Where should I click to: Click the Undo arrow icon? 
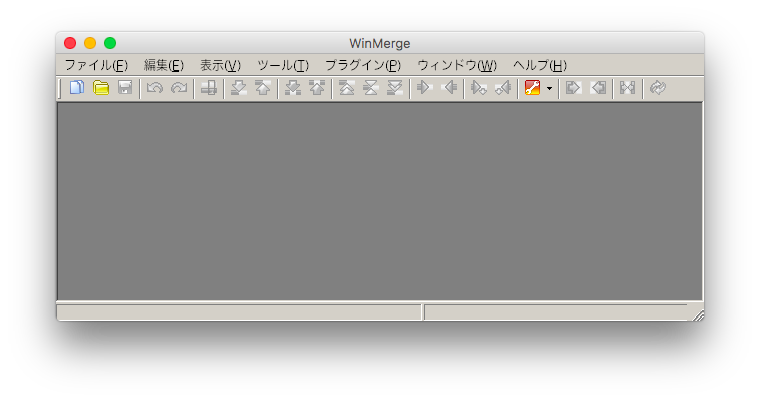[x=155, y=88]
